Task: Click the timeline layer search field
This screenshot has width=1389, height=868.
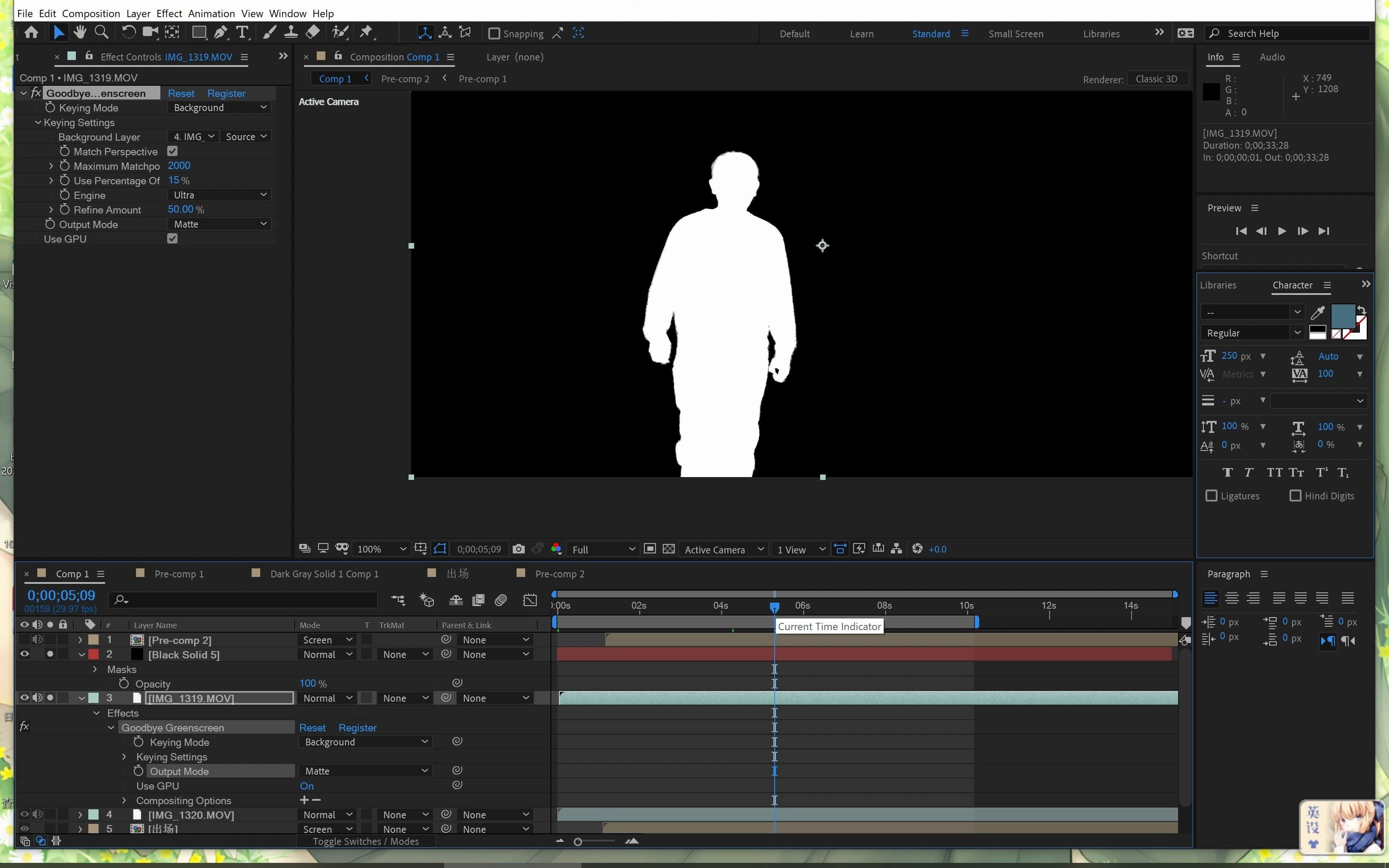Action: tap(244, 601)
